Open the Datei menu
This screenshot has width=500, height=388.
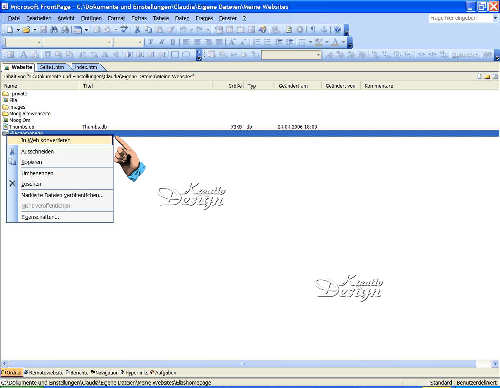click(14, 18)
